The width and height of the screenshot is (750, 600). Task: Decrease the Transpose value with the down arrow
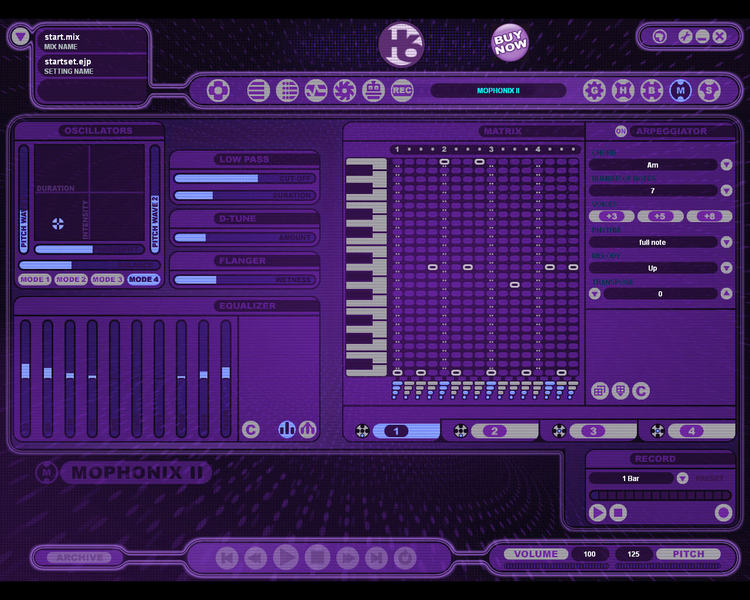point(595,294)
